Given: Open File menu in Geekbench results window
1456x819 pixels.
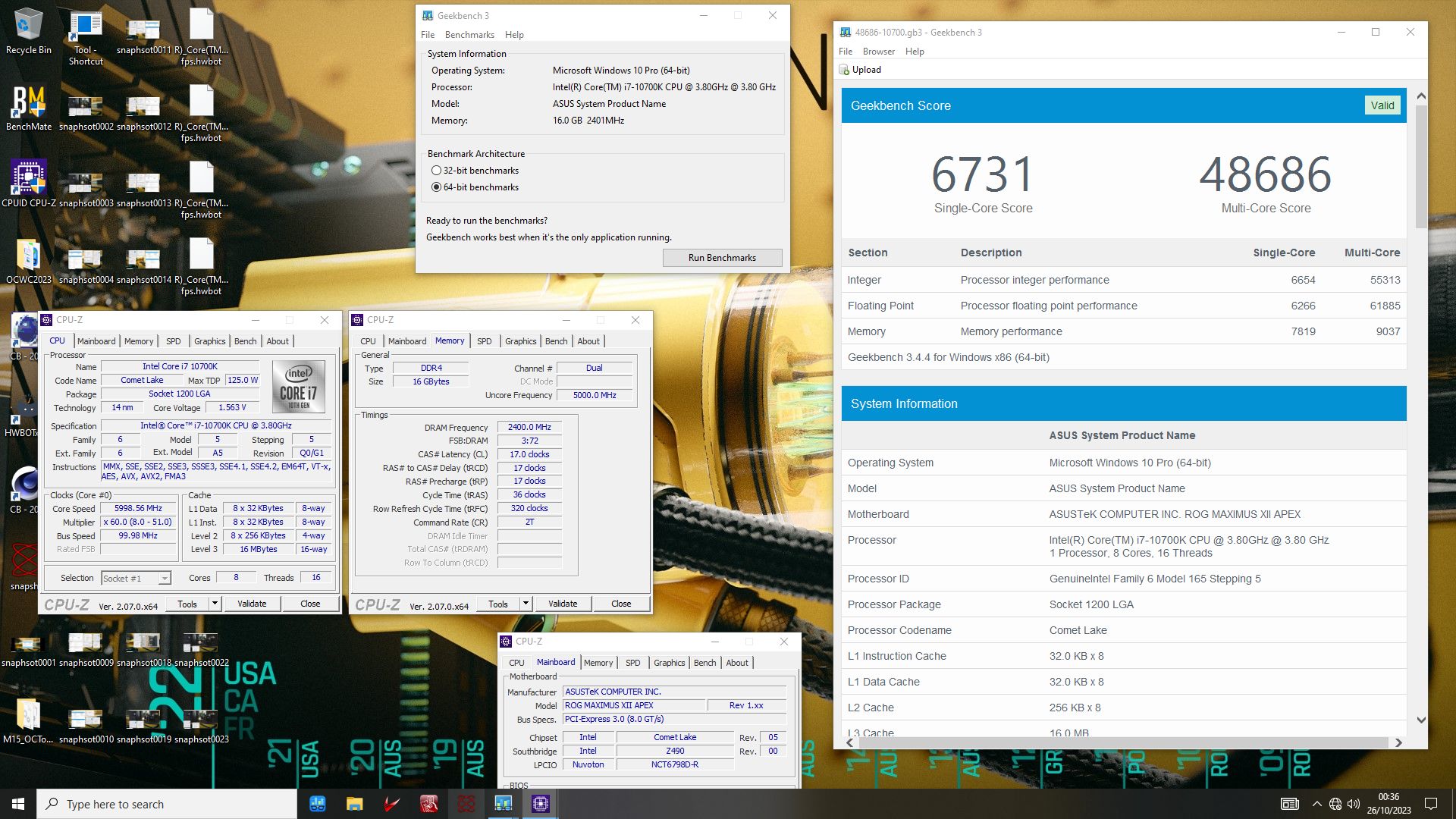Looking at the screenshot, I should [x=846, y=52].
